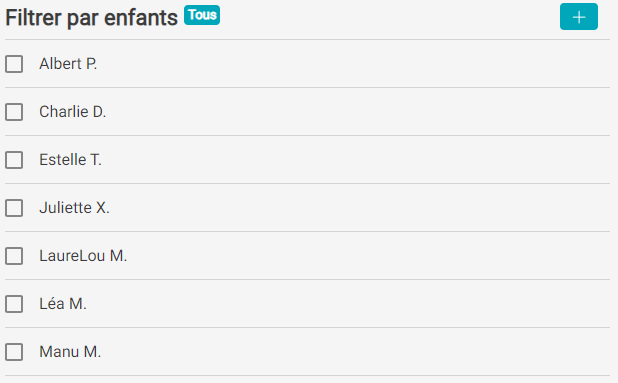Select the Léa M. name text
Screen dimensions: 618x383
point(63,304)
